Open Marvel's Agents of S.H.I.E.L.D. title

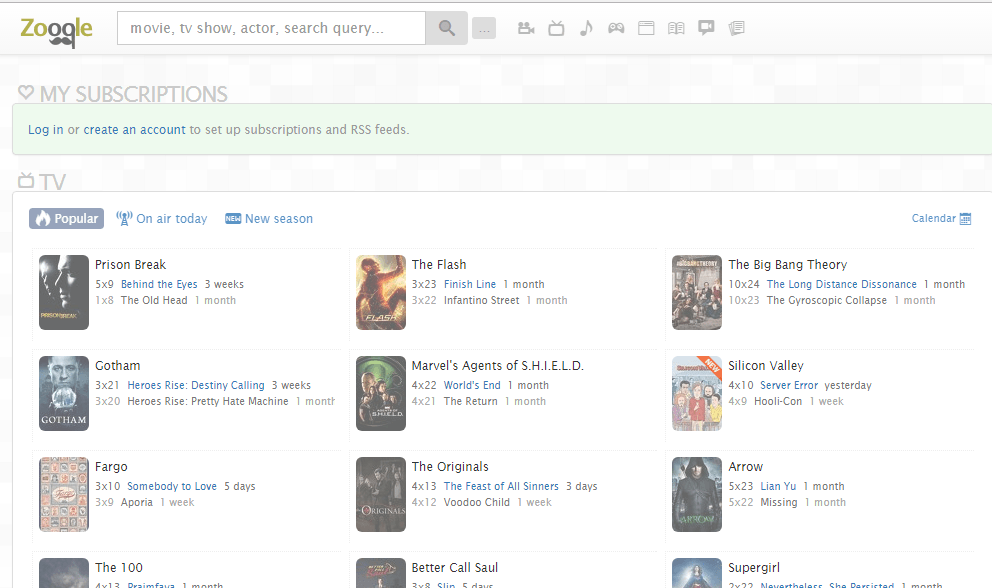point(498,366)
